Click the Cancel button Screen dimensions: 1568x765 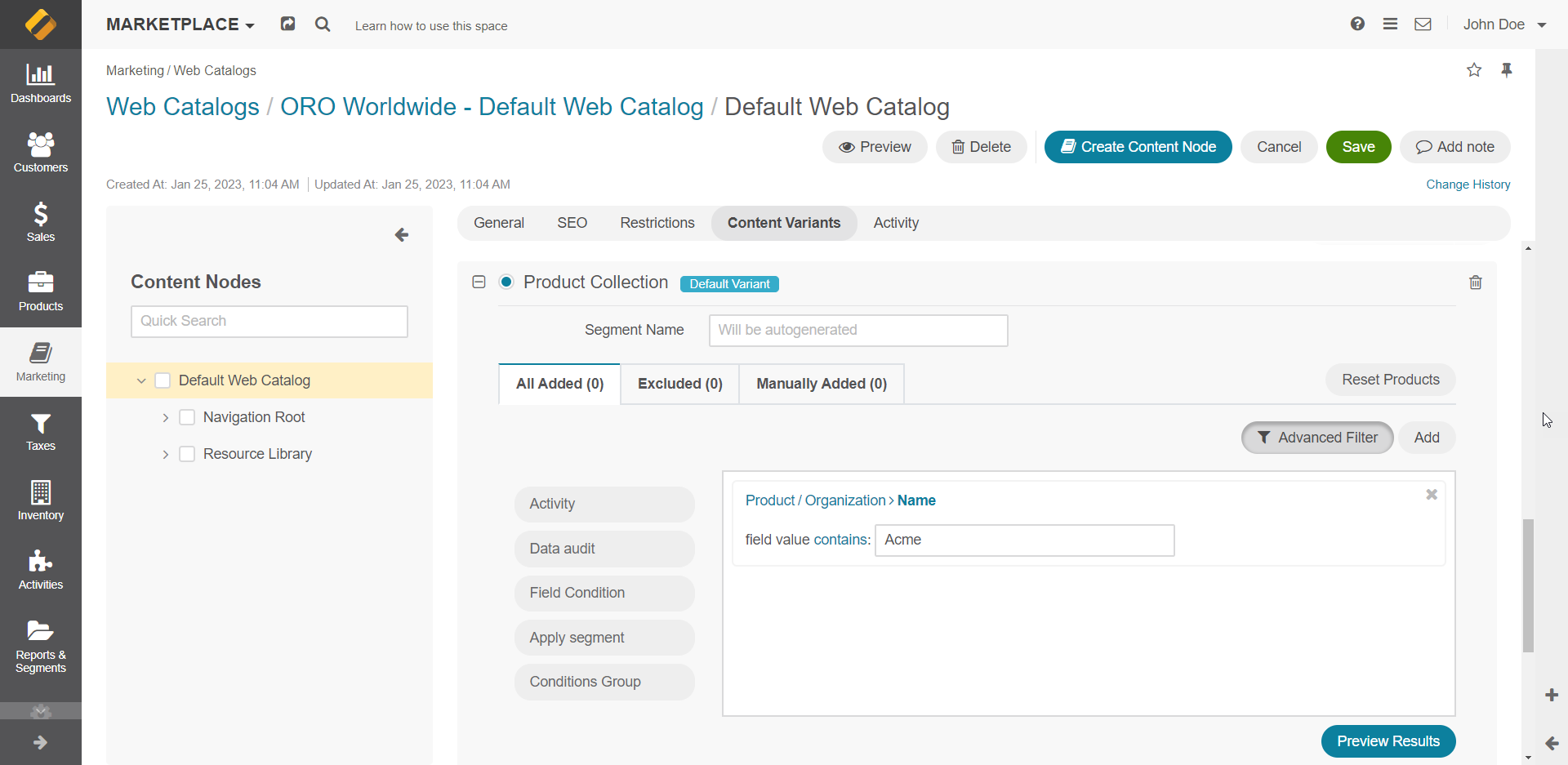tap(1279, 147)
